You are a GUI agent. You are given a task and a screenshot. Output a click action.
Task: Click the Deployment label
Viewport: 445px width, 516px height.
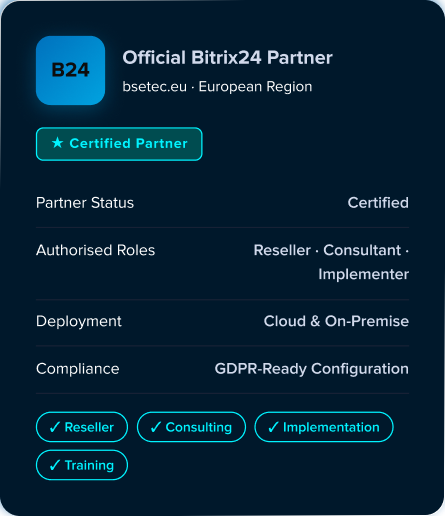[x=79, y=321]
